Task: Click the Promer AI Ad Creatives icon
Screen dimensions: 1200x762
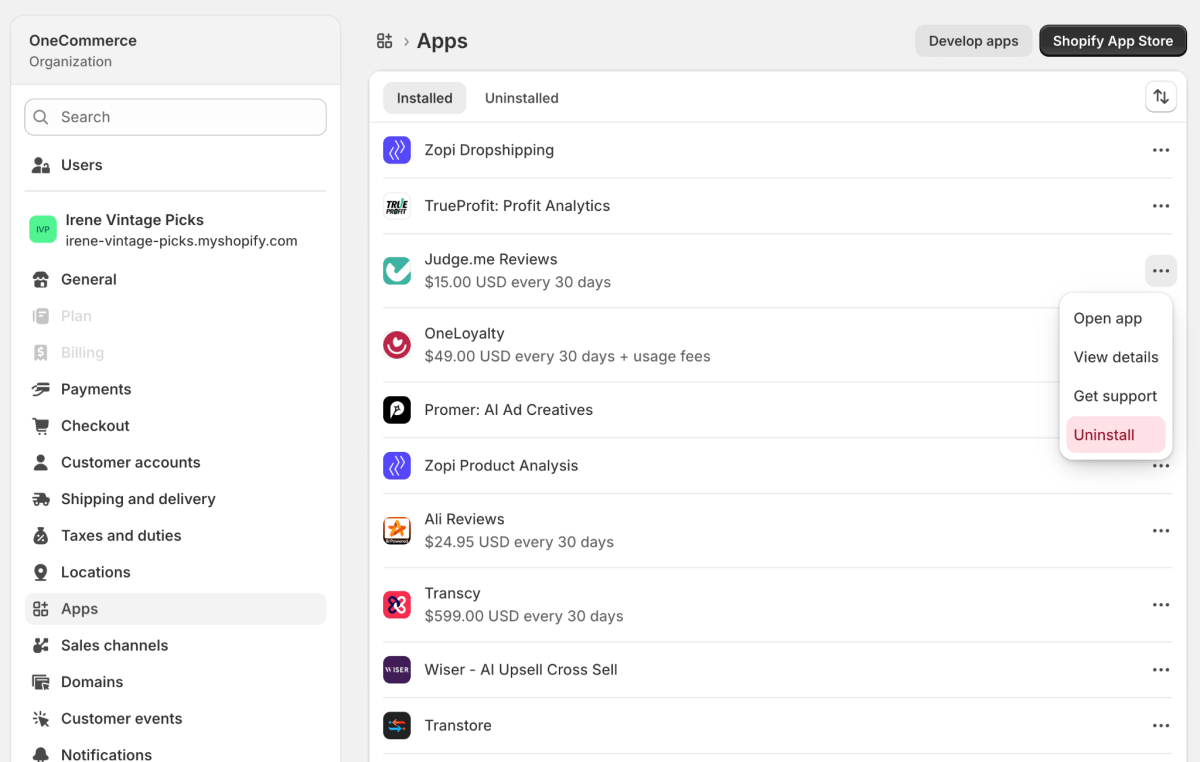Action: click(397, 410)
